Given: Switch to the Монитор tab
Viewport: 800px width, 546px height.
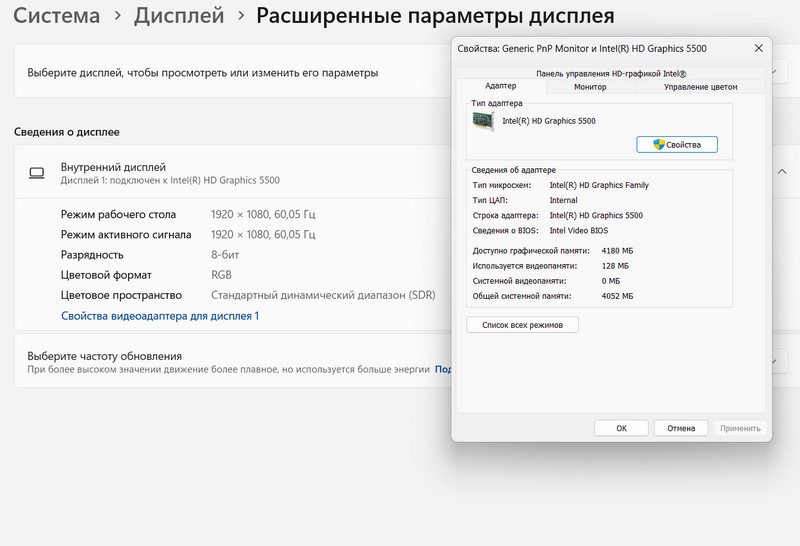Looking at the screenshot, I should [590, 87].
